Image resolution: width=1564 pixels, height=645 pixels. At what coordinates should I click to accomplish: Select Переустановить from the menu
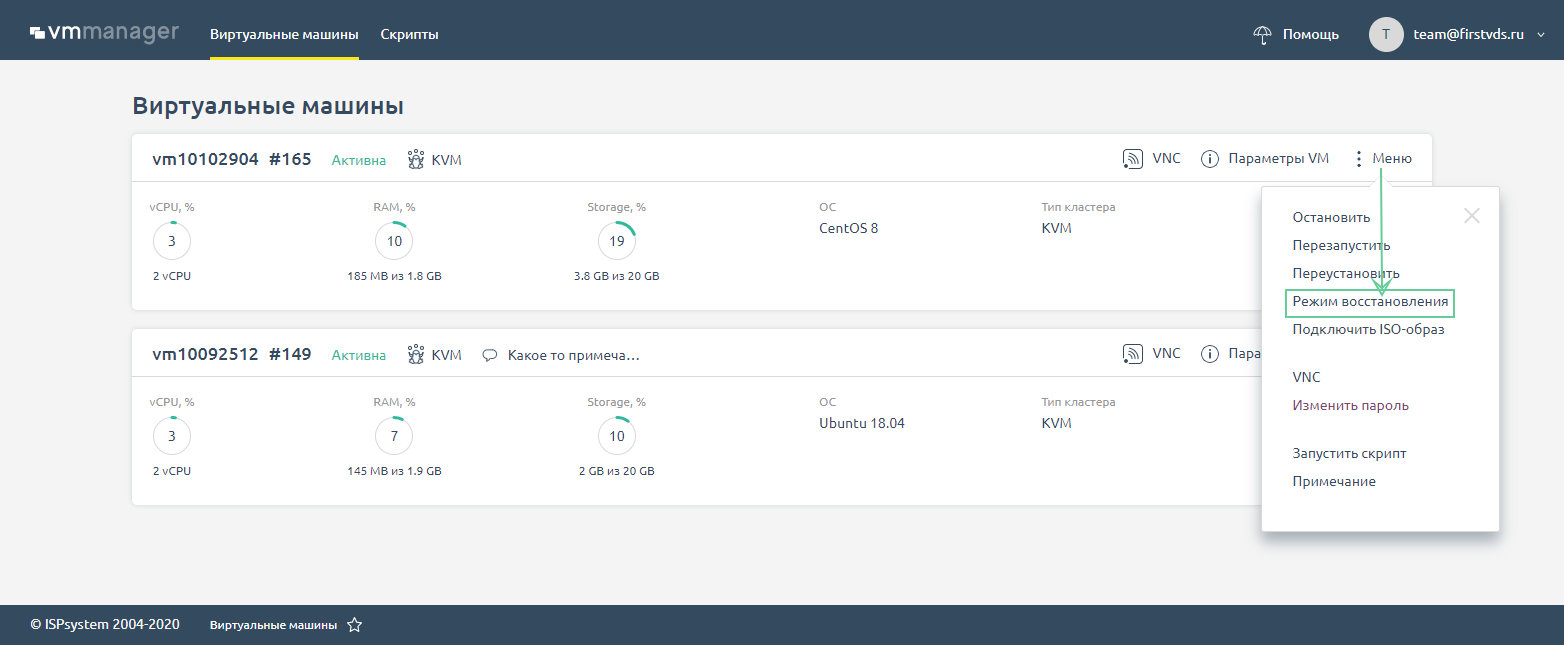tap(1346, 273)
